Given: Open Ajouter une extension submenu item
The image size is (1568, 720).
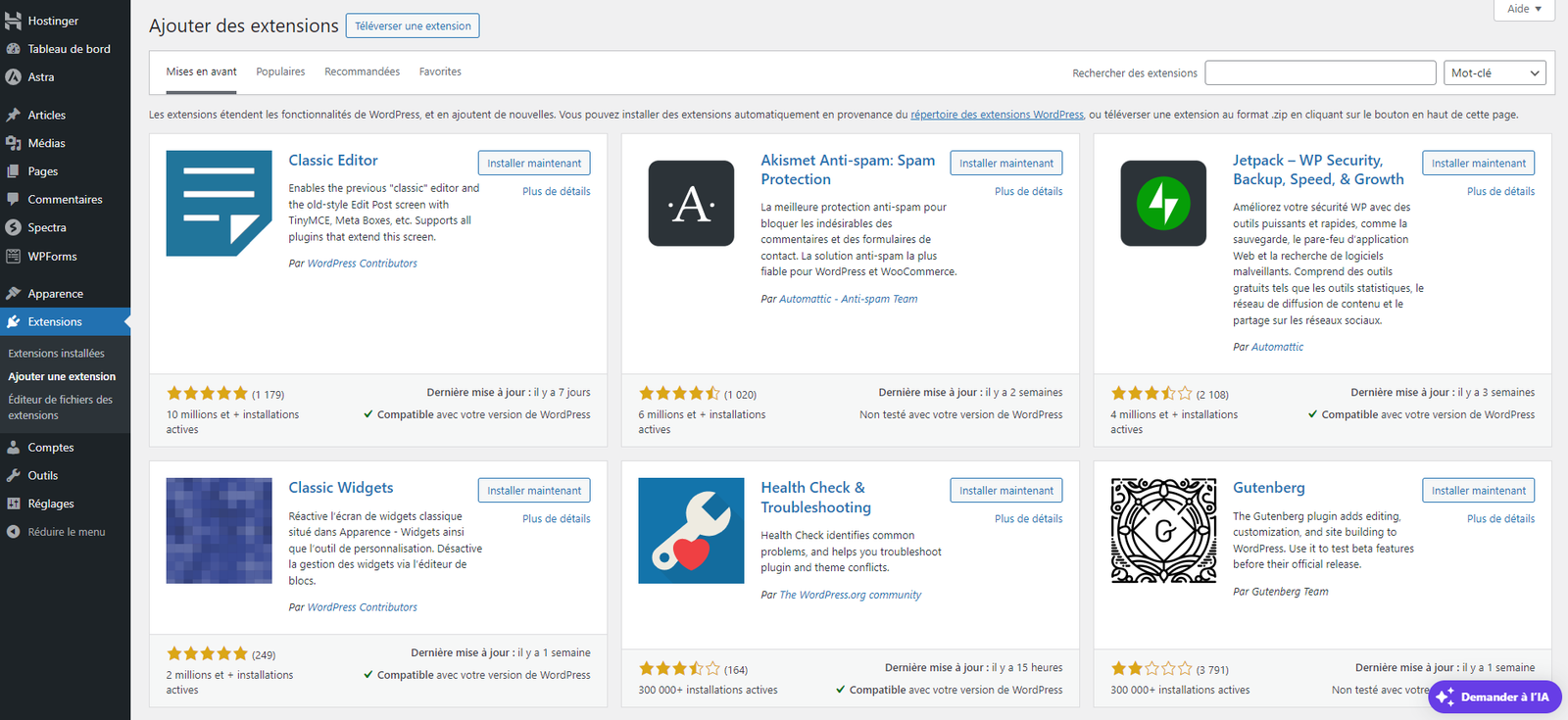Looking at the screenshot, I should click(x=62, y=376).
